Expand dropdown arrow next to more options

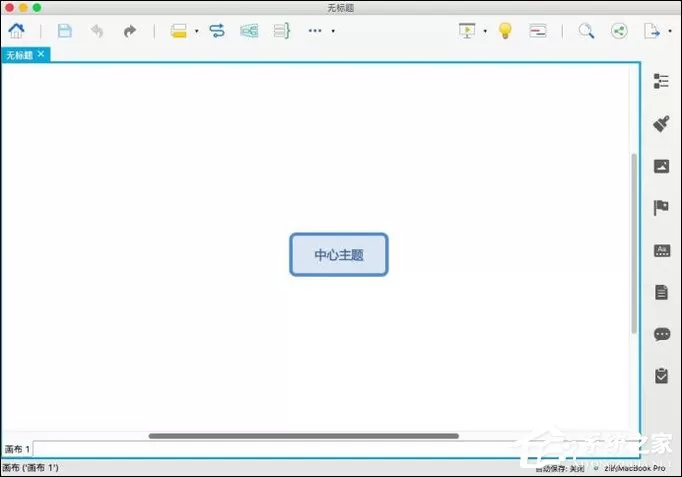click(333, 31)
